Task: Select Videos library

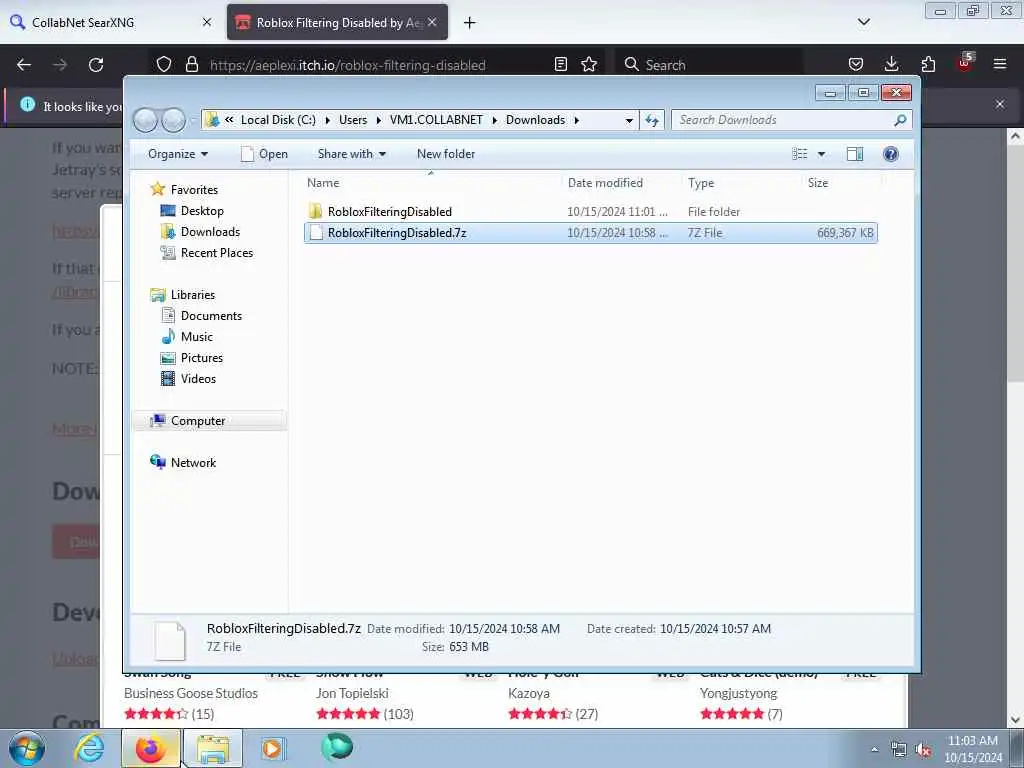Action: (x=197, y=379)
